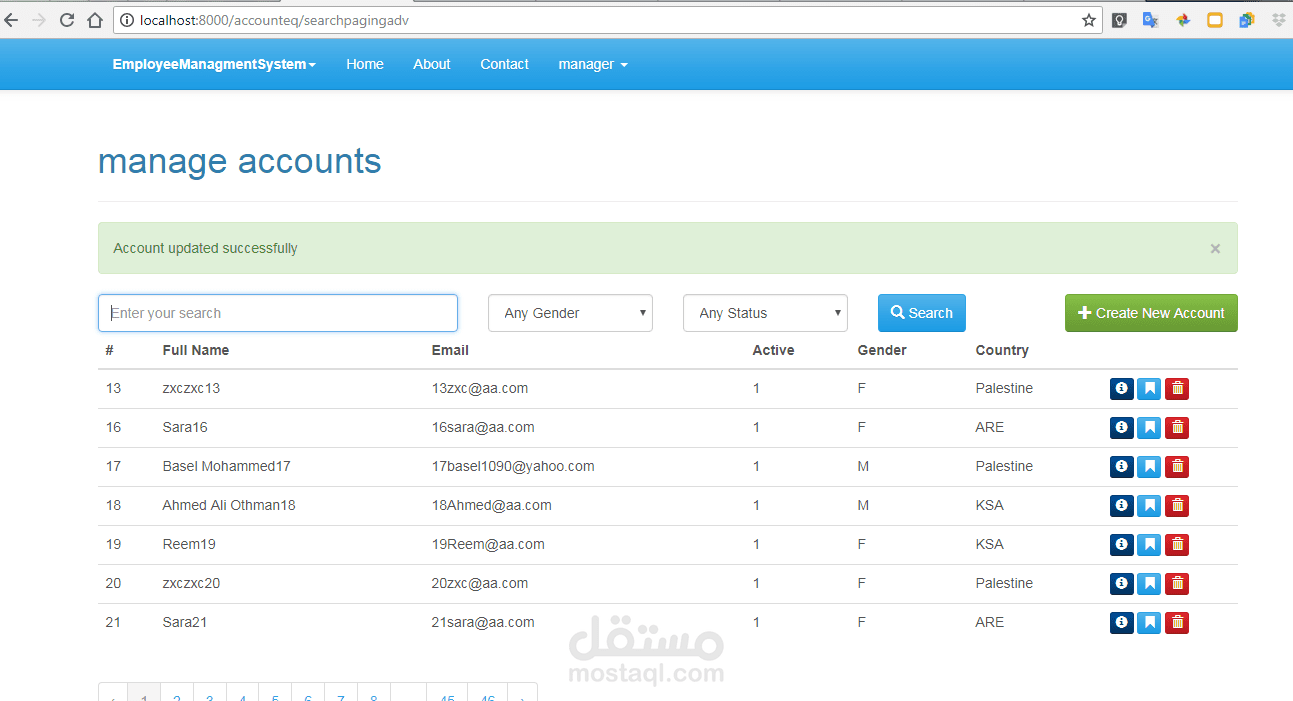This screenshot has width=1293, height=701.
Task: Go to the About page
Action: coord(431,64)
